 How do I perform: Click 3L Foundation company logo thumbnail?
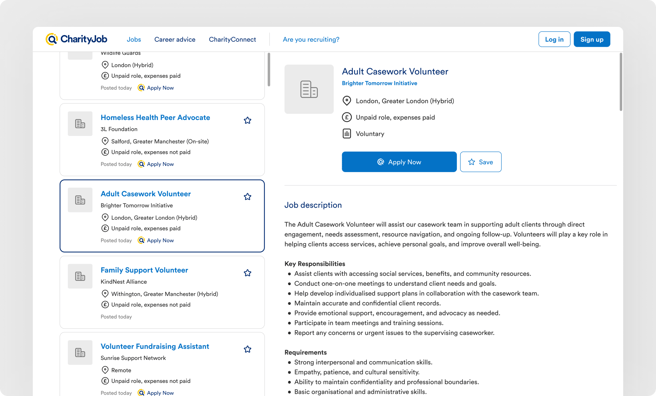click(x=80, y=123)
